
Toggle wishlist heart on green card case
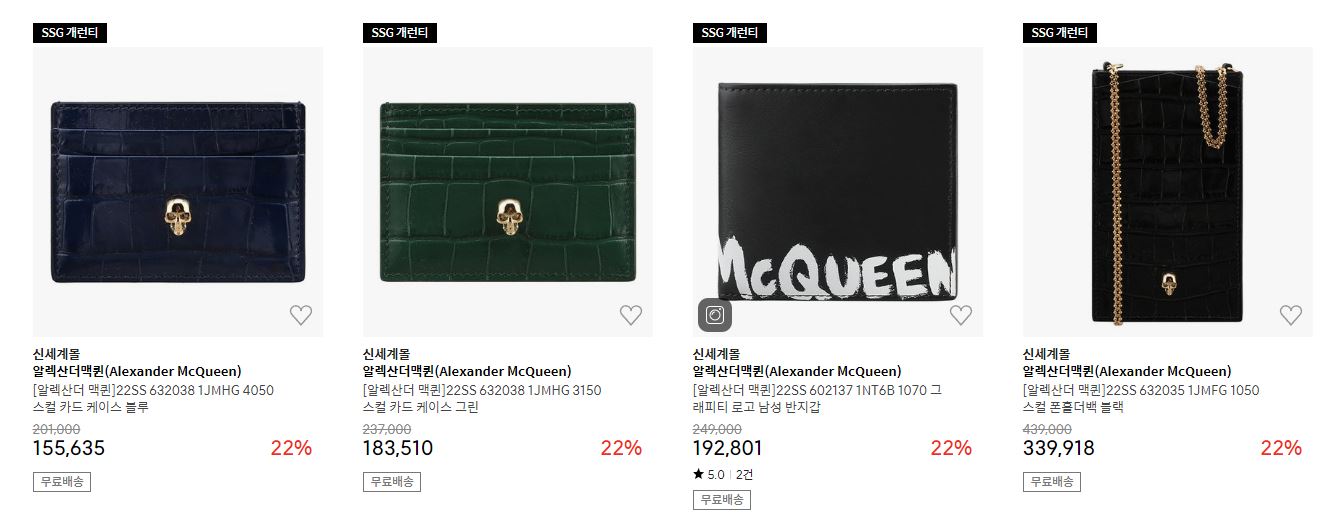tap(631, 315)
